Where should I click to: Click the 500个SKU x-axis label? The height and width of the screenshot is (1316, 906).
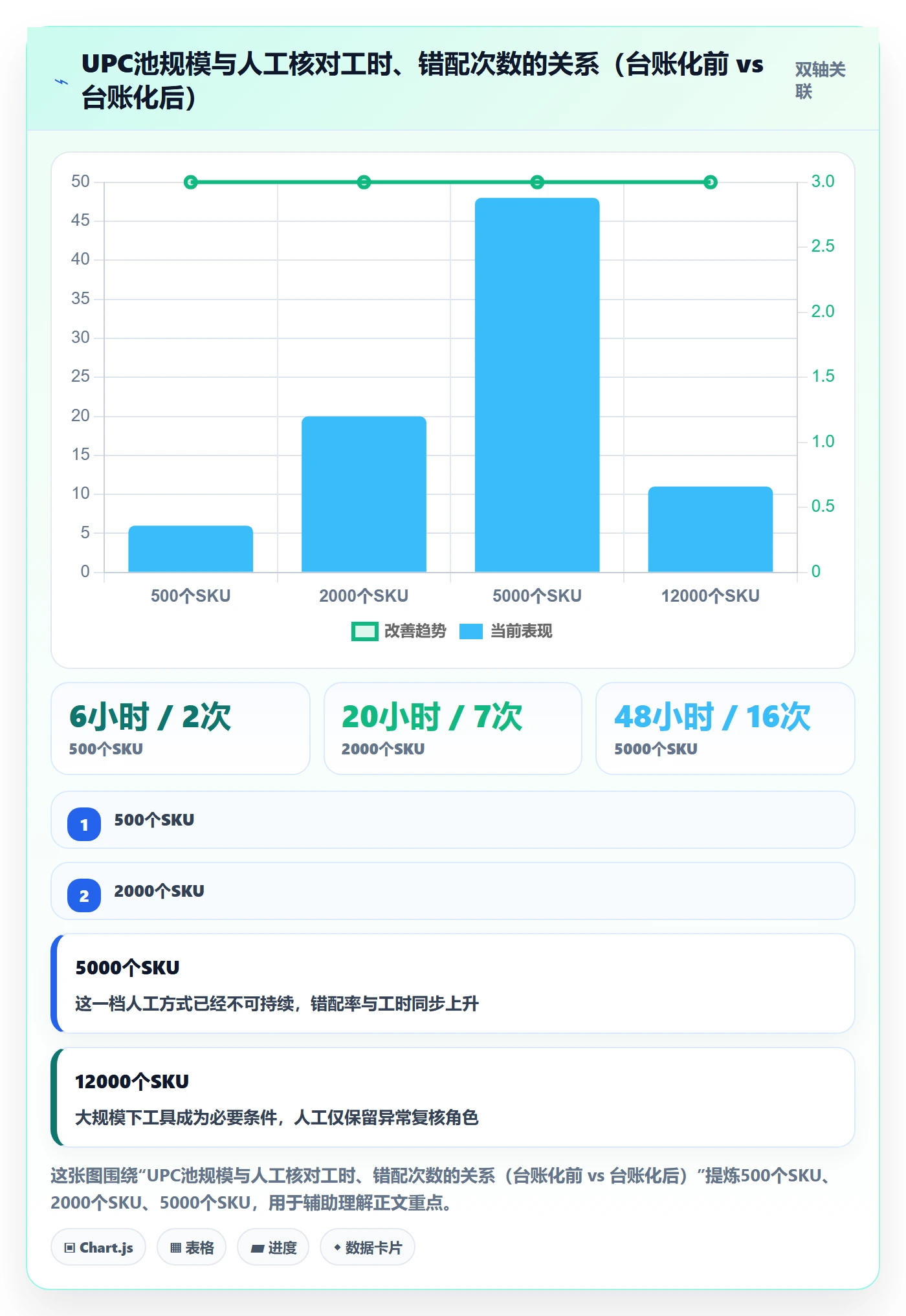tap(191, 596)
